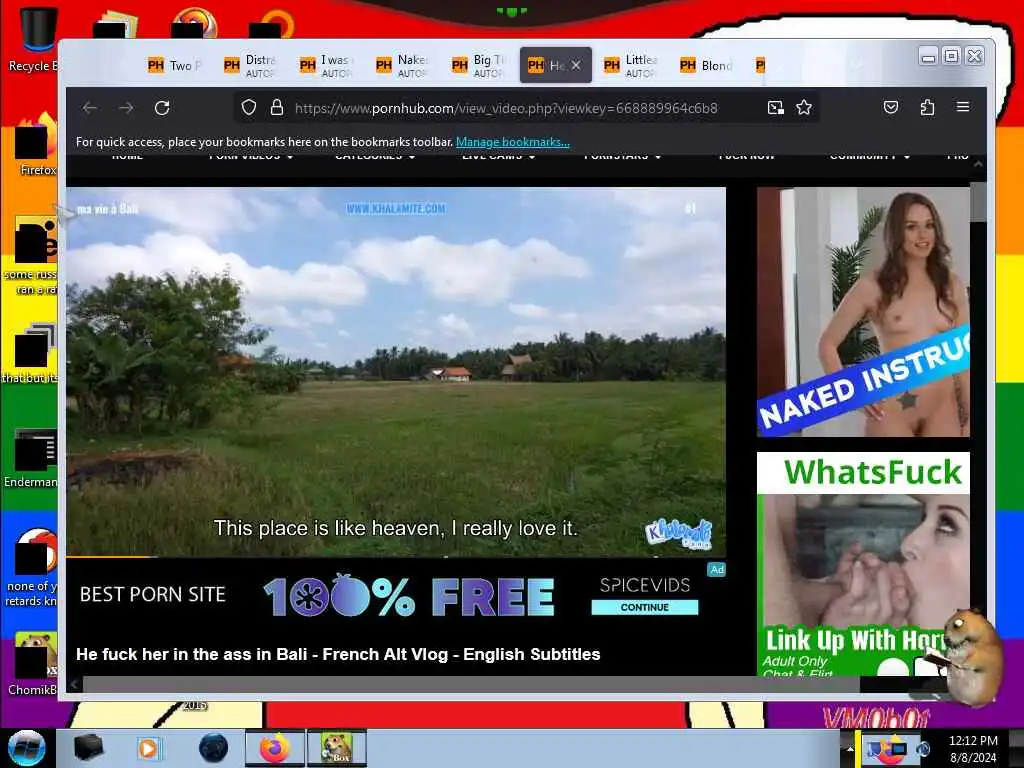Click the speaker volume tray icon

(x=923, y=749)
